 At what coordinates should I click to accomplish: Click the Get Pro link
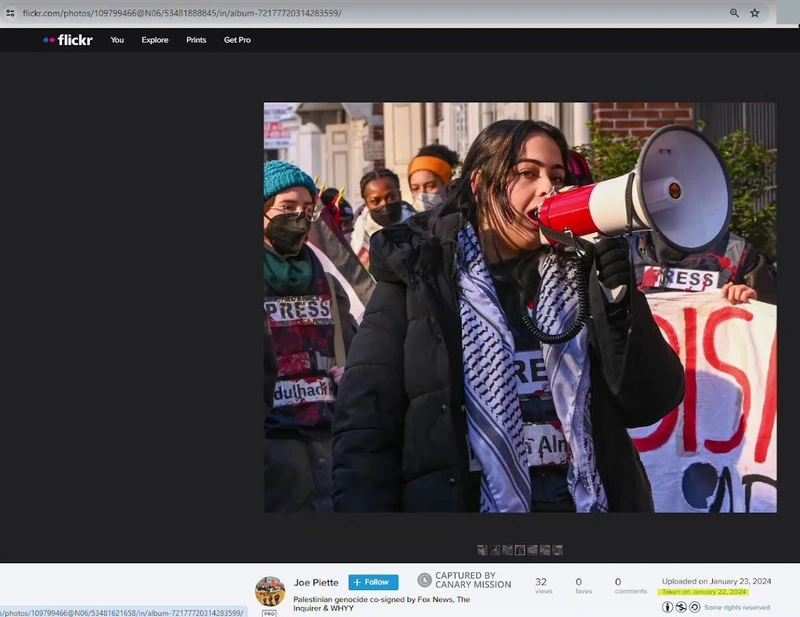tap(237, 40)
